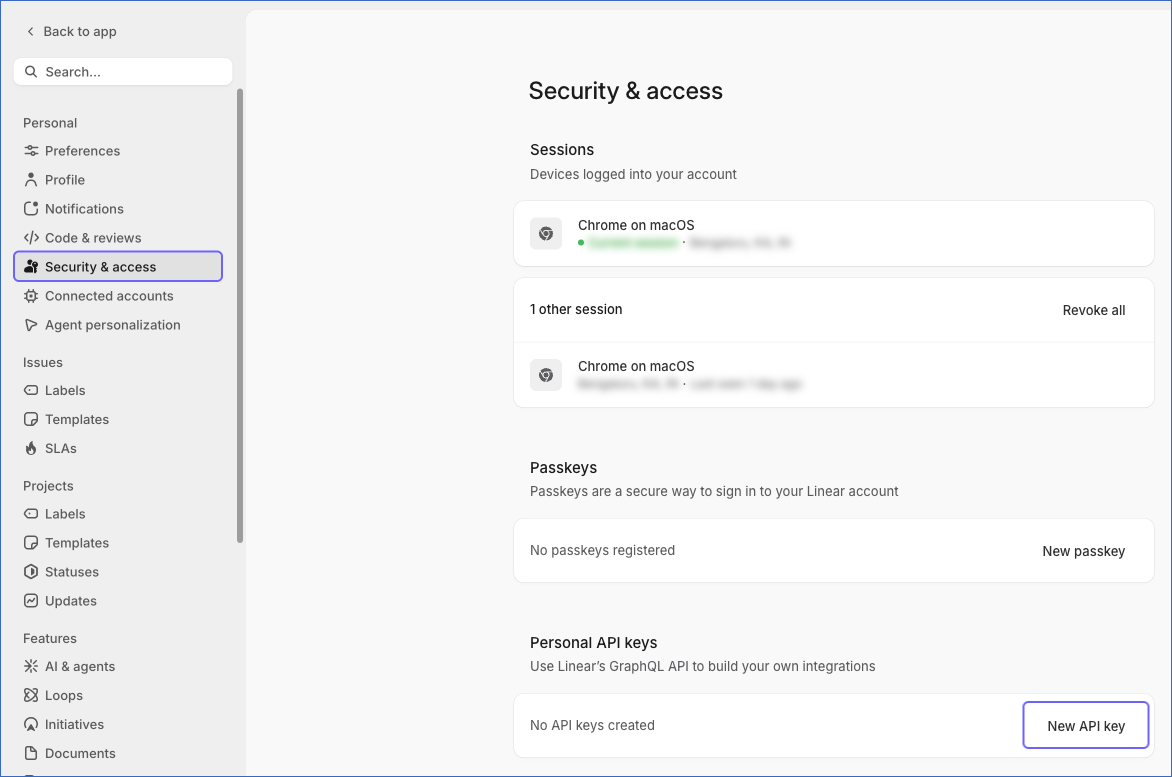Revoke all other sessions

coord(1094,310)
